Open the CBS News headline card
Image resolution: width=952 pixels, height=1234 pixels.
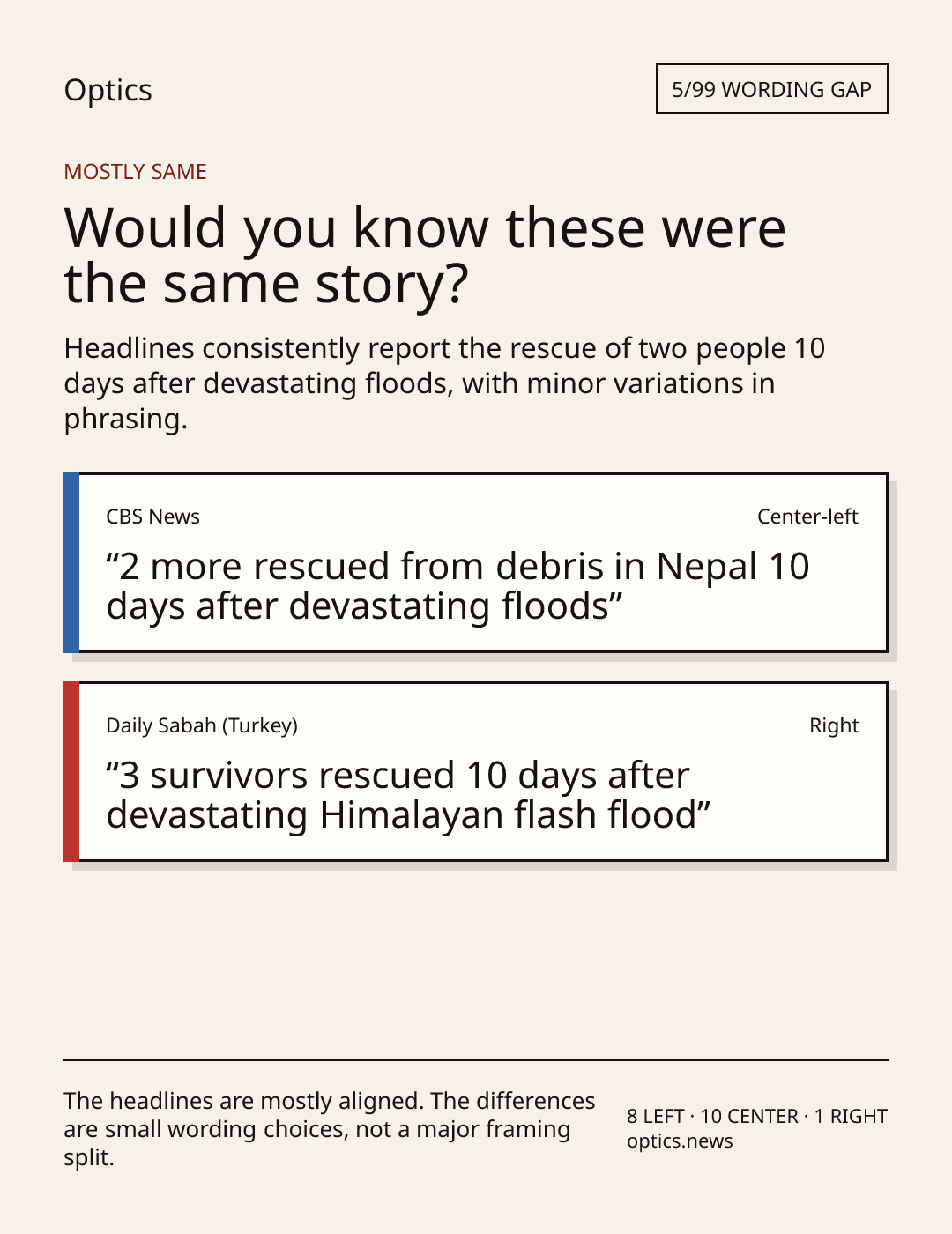[x=475, y=562]
